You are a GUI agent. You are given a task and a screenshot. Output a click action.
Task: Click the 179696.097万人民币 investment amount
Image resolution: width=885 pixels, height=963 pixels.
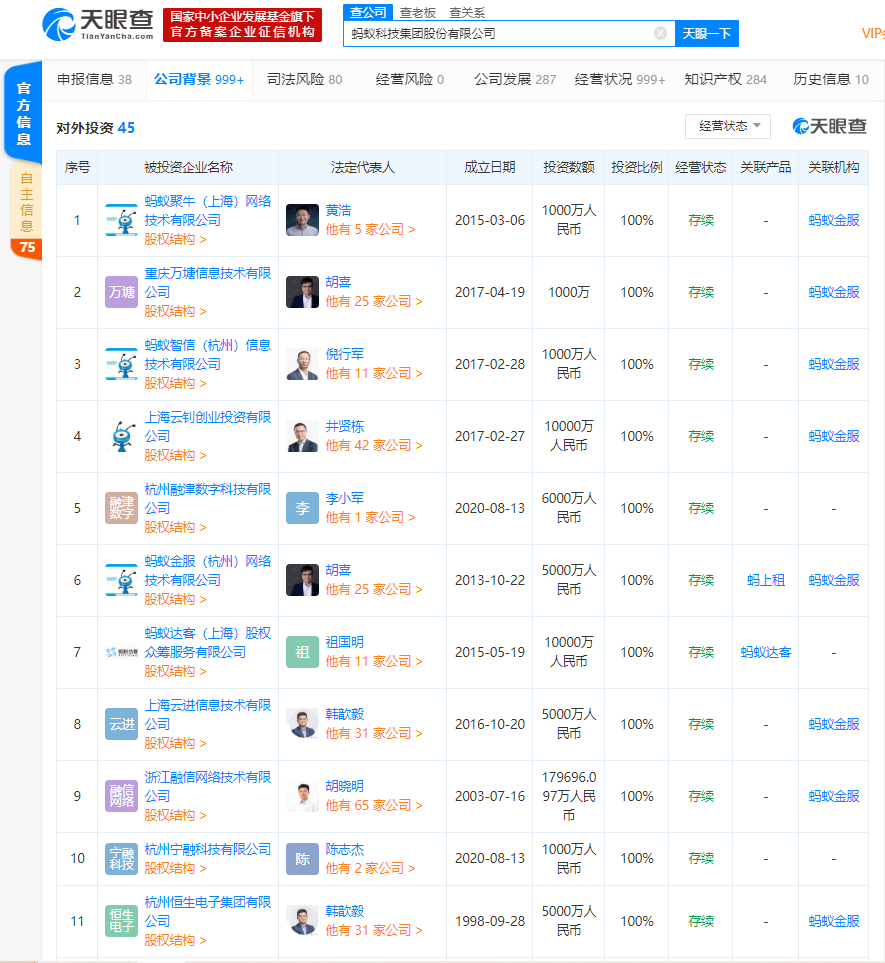[x=569, y=796]
